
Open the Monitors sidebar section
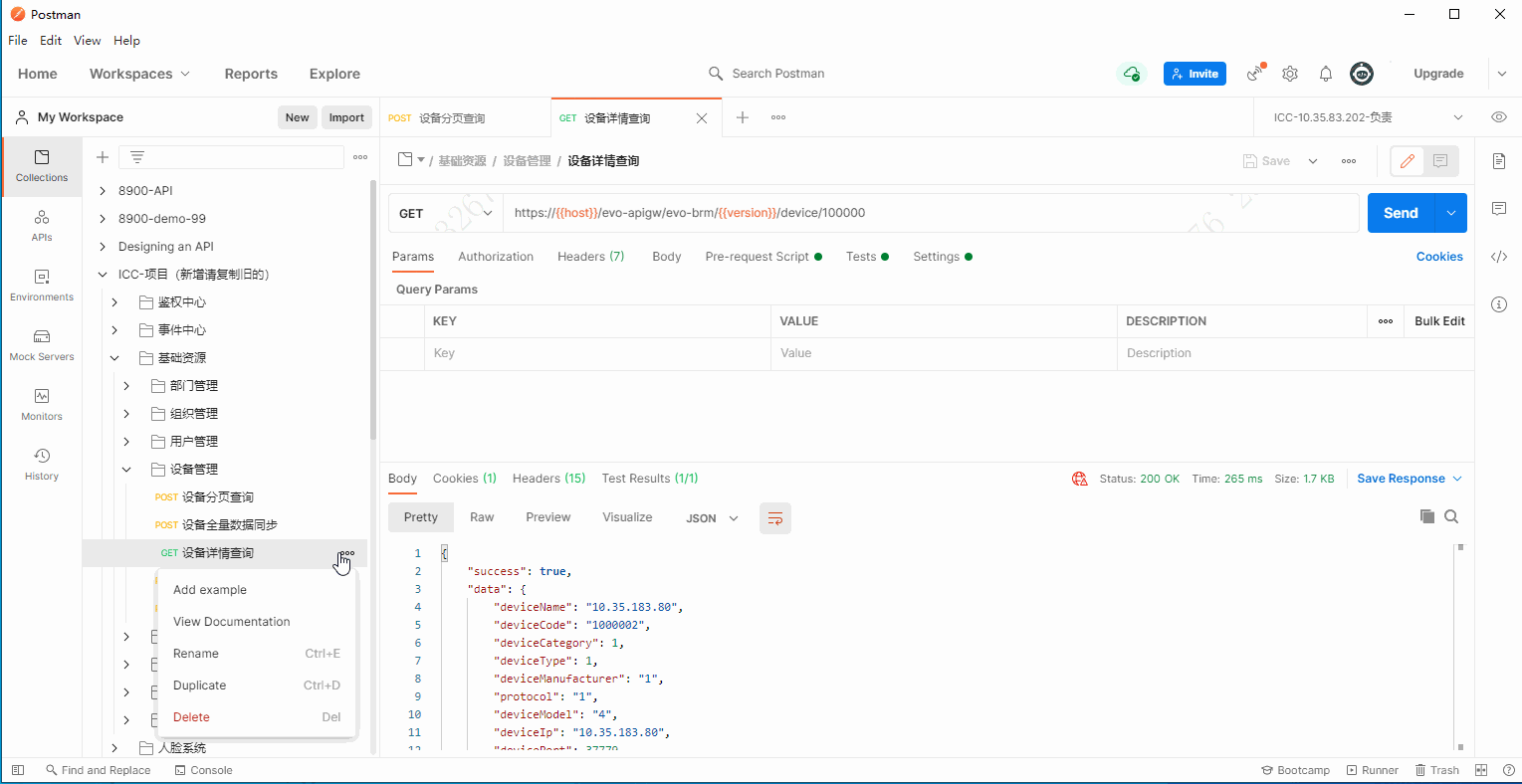tap(42, 404)
